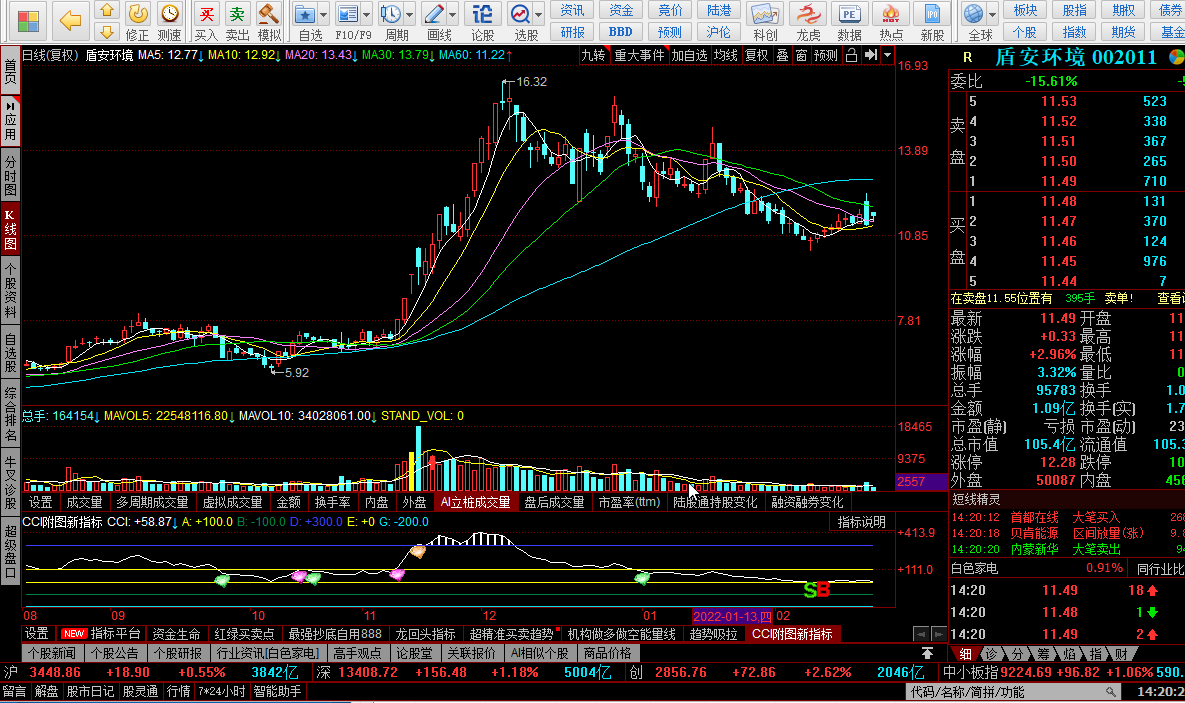Open the 智能助手 status bar item

click(x=277, y=691)
